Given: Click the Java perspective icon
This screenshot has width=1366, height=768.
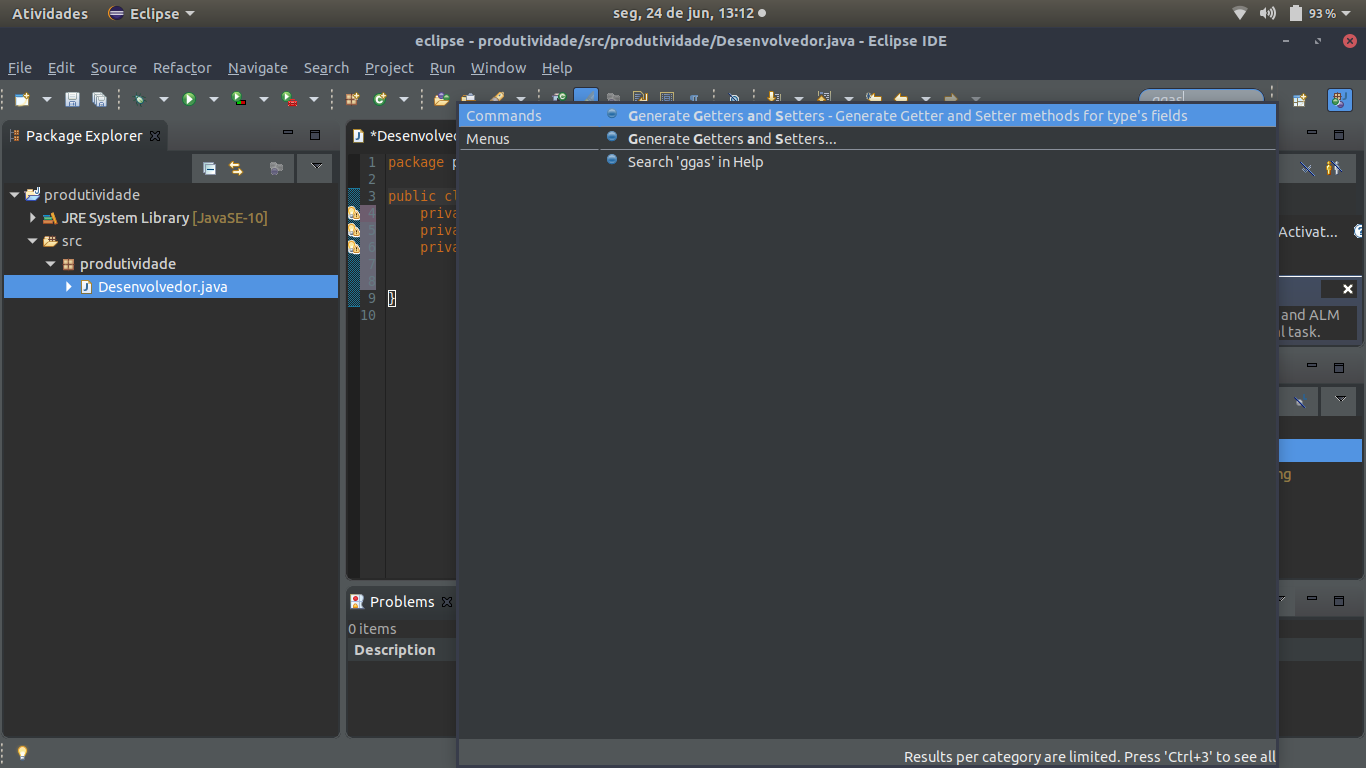Looking at the screenshot, I should (x=1339, y=100).
